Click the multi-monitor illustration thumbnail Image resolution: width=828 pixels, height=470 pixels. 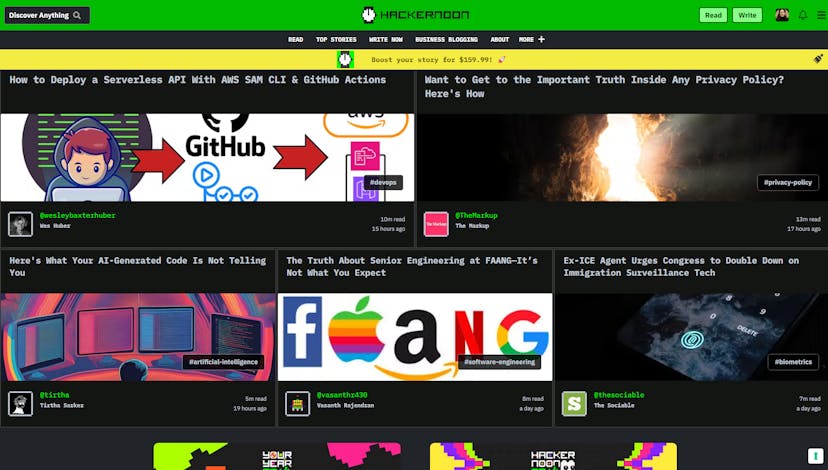(x=138, y=337)
